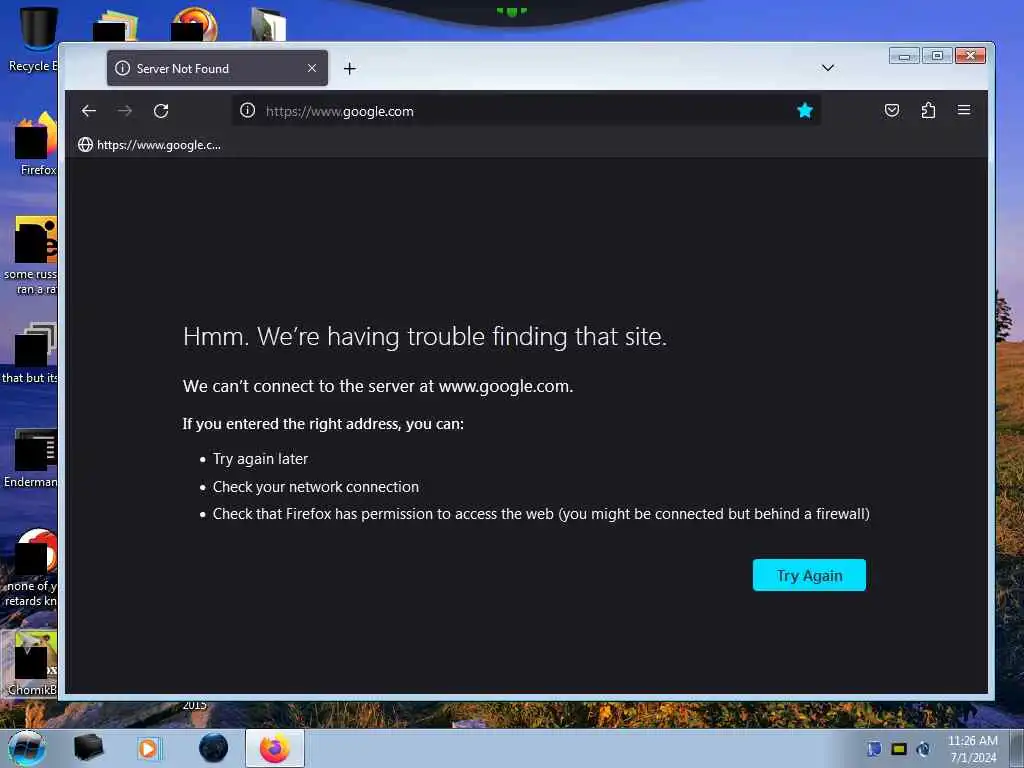The height and width of the screenshot is (768, 1024).
Task: Select the Firefox taskbar button
Action: point(275,748)
